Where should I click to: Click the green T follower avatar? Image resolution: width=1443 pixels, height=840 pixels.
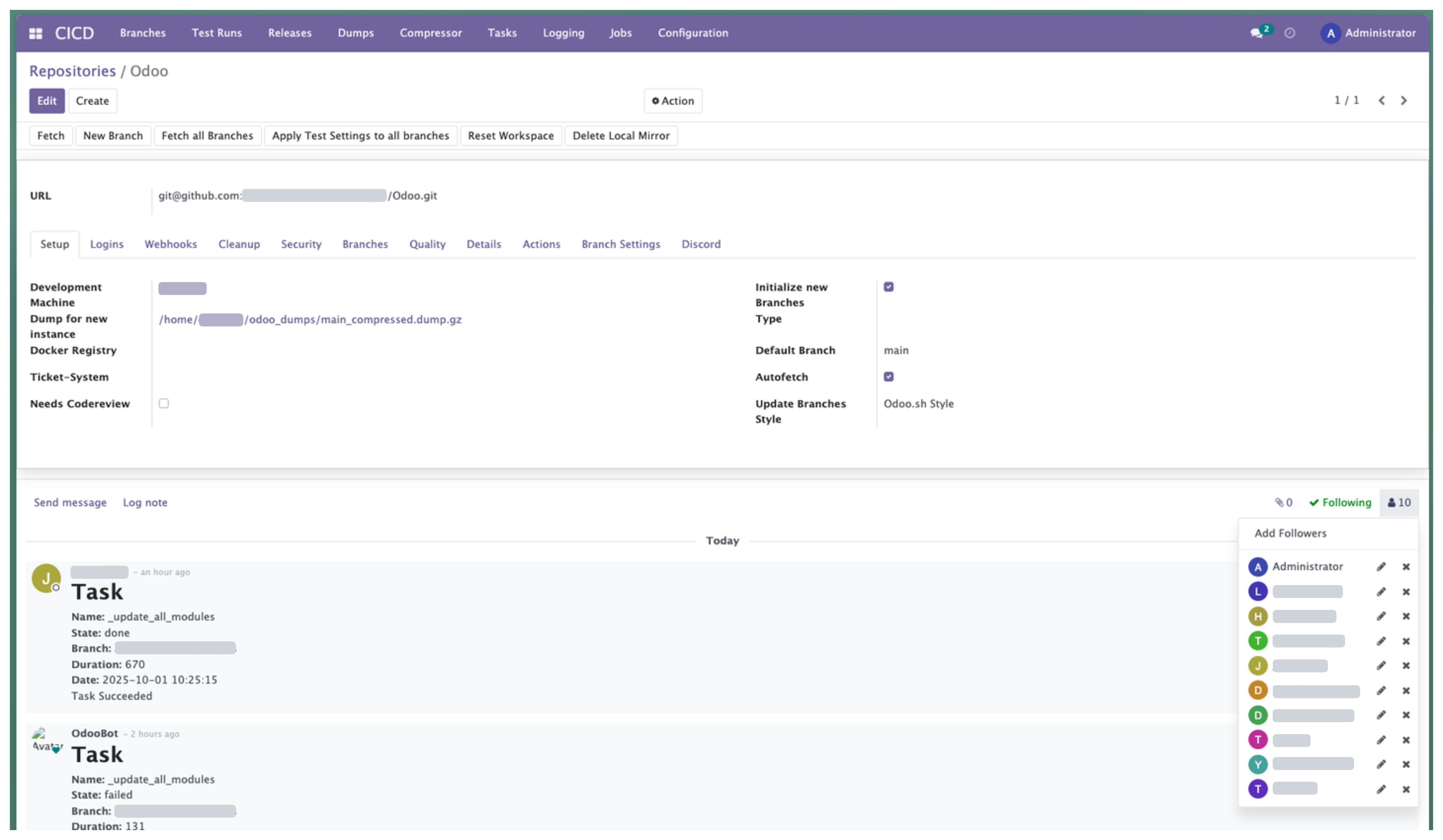1258,641
